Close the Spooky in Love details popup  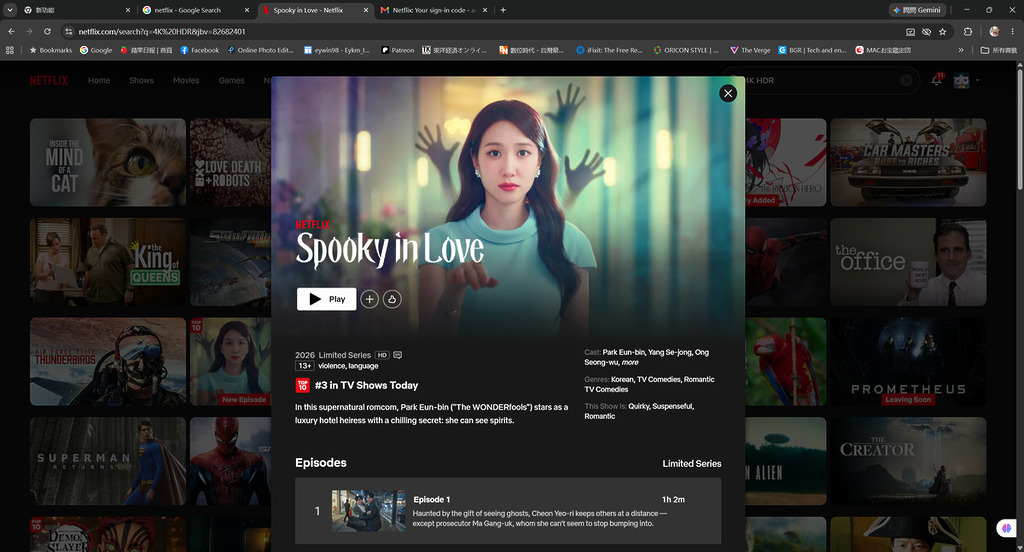pos(728,93)
